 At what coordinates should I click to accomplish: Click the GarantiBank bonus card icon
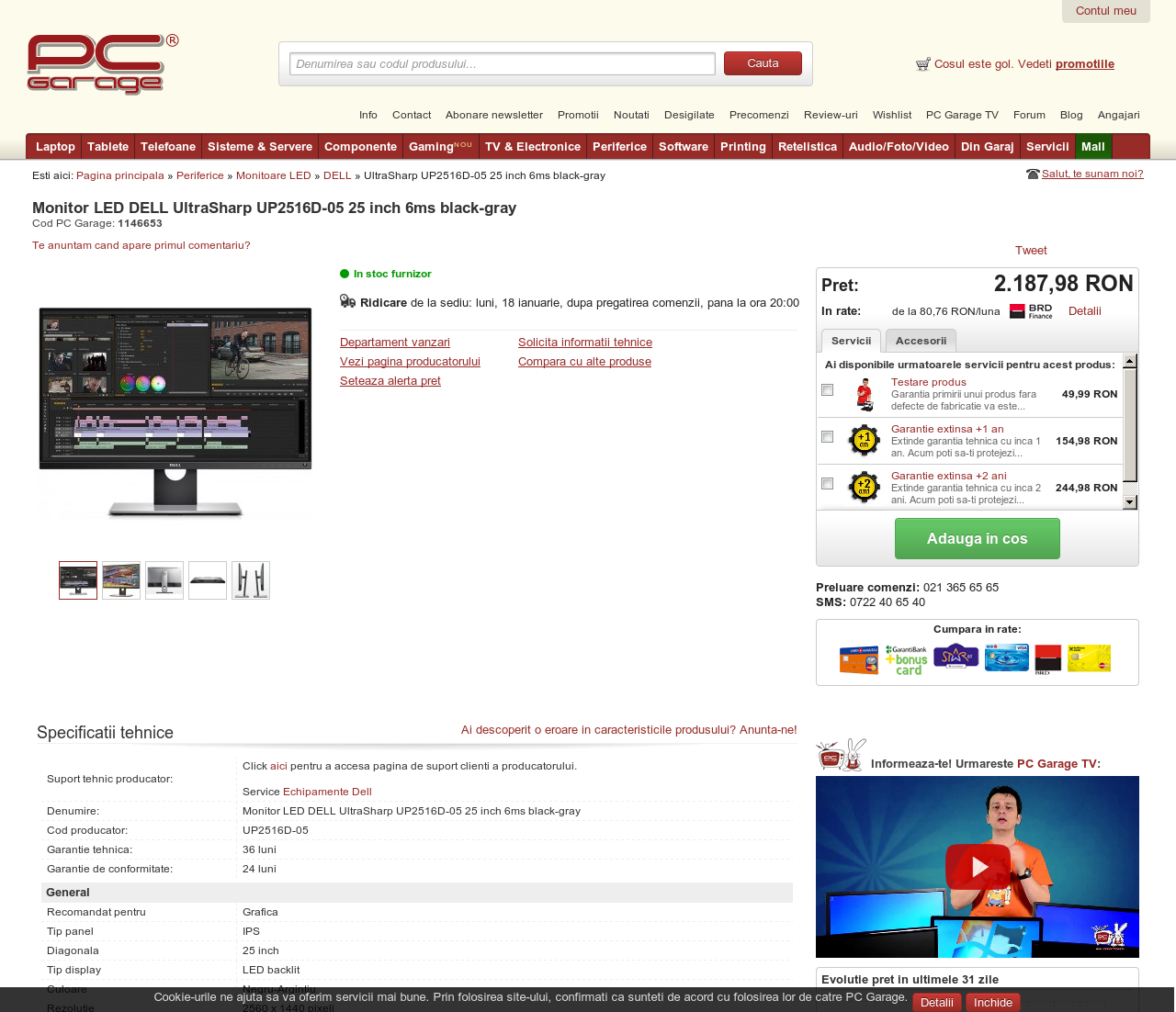point(907,659)
